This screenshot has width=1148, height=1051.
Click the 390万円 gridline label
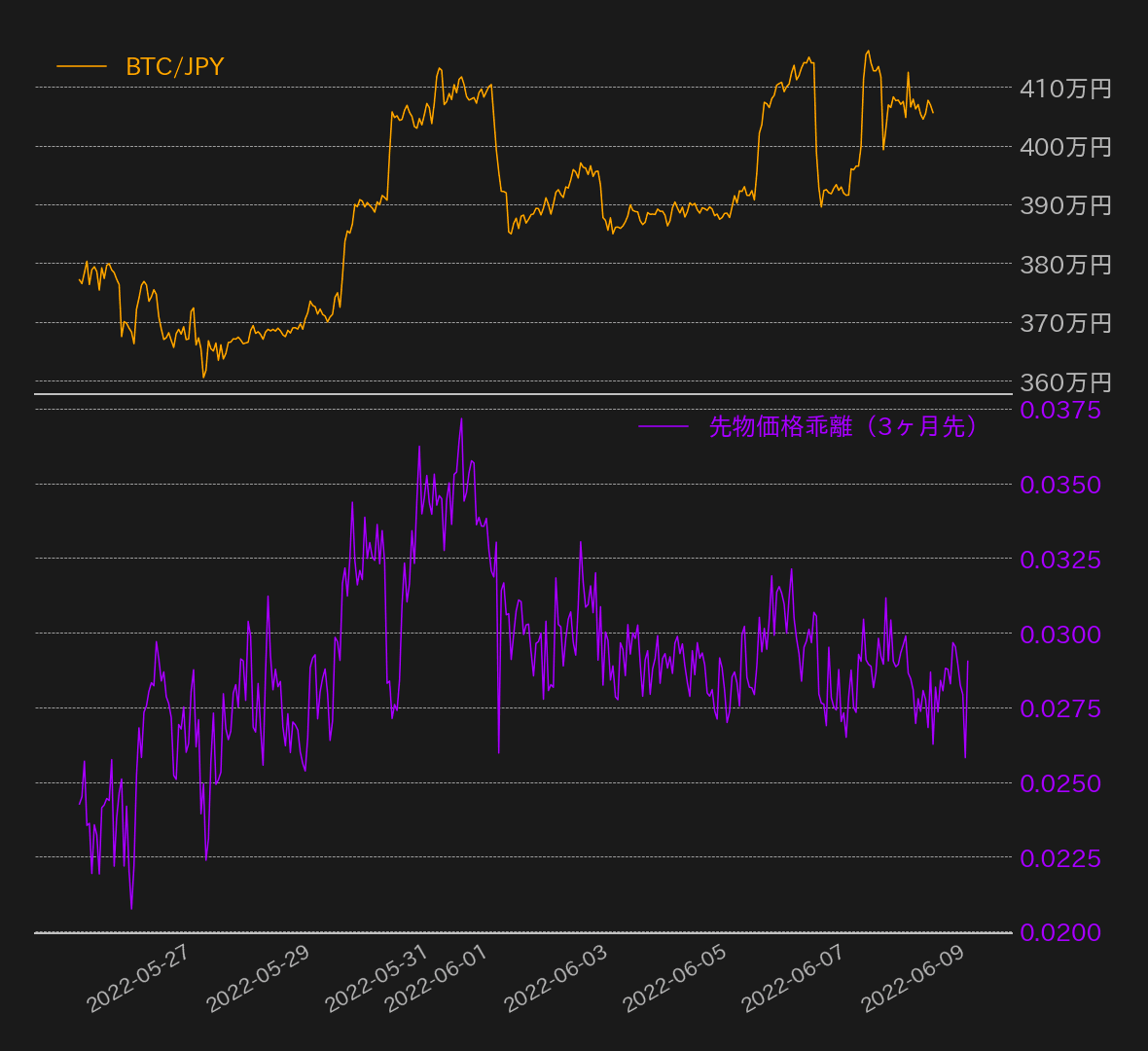point(1064,204)
